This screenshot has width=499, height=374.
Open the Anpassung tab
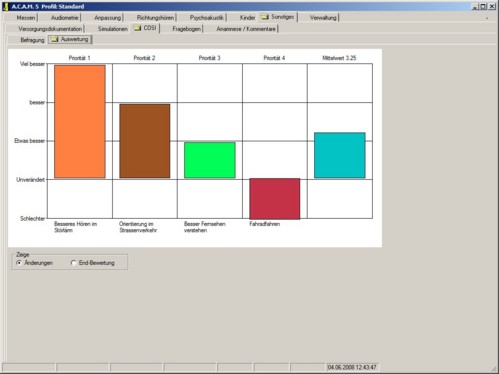(x=107, y=18)
